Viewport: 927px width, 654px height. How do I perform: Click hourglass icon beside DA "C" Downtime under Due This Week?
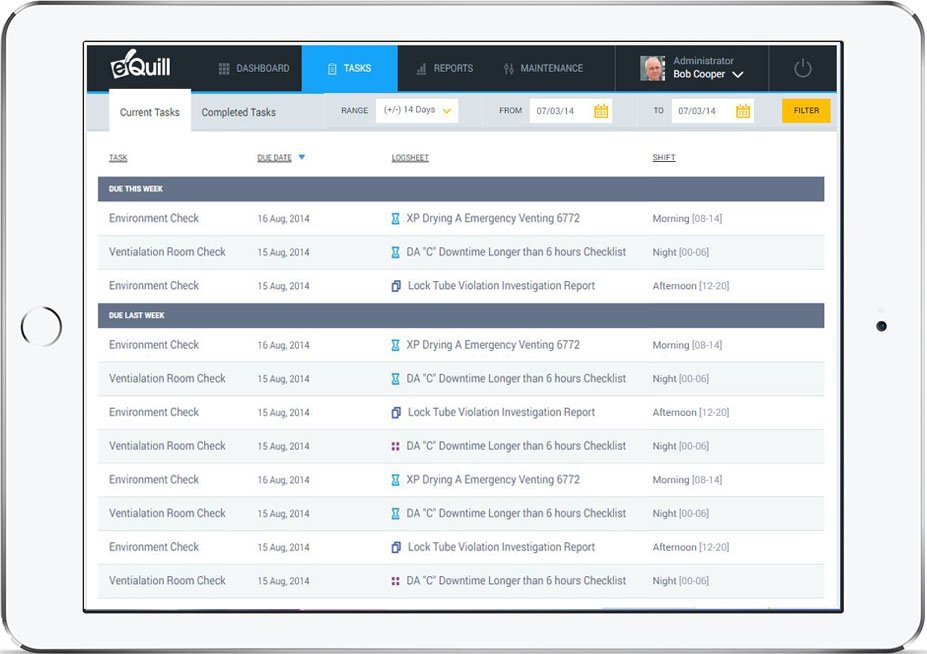395,252
